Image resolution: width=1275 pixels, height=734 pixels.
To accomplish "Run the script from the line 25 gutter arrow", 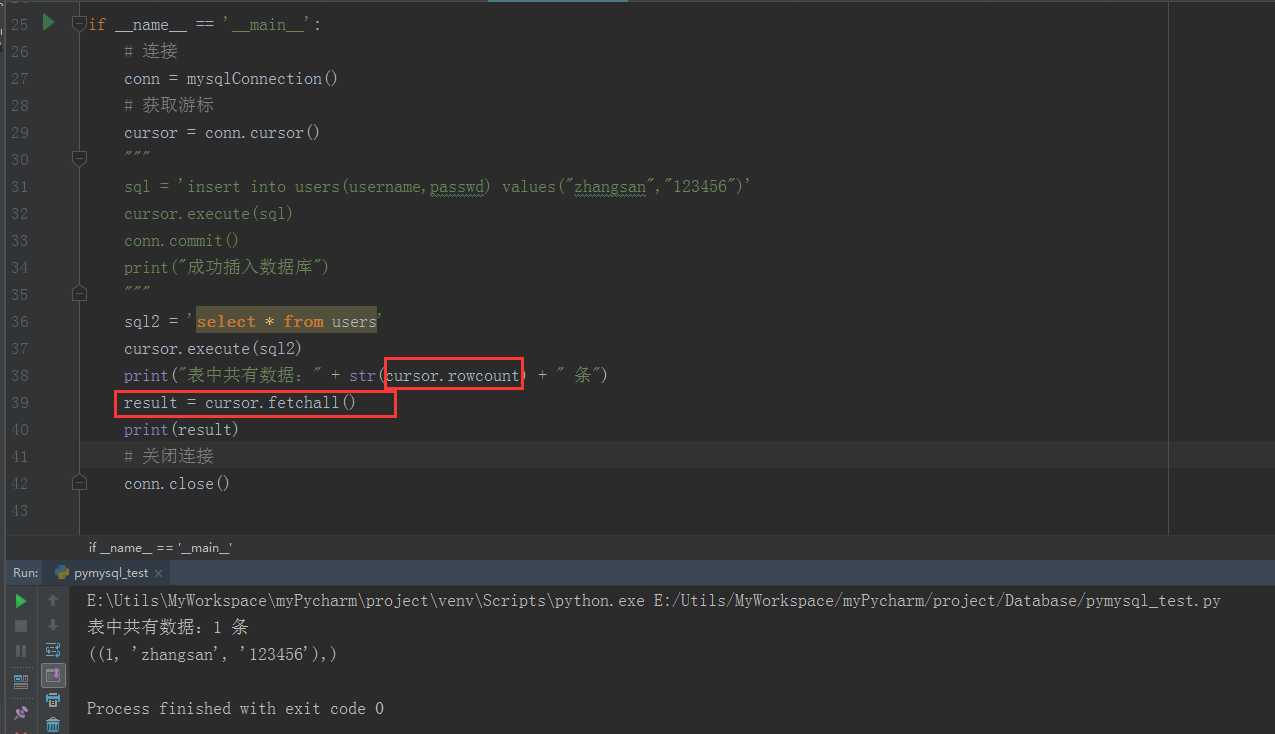I will point(47,22).
